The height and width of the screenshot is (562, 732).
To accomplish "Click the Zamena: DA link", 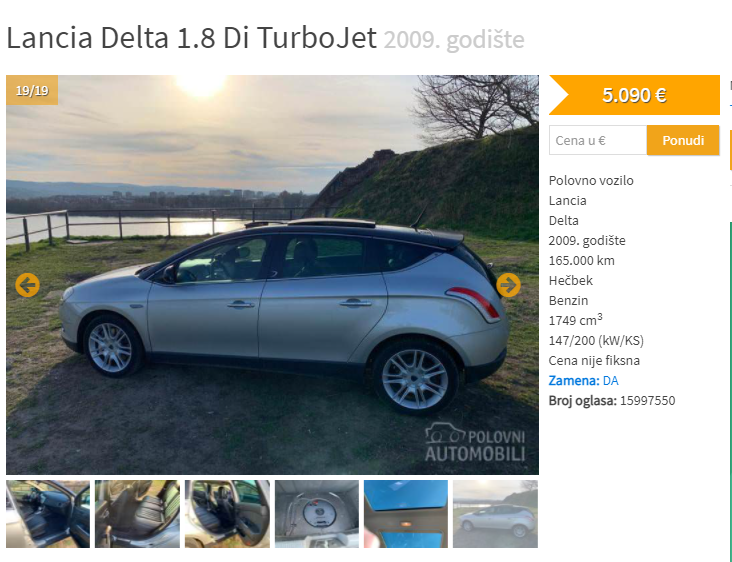I will (583, 380).
